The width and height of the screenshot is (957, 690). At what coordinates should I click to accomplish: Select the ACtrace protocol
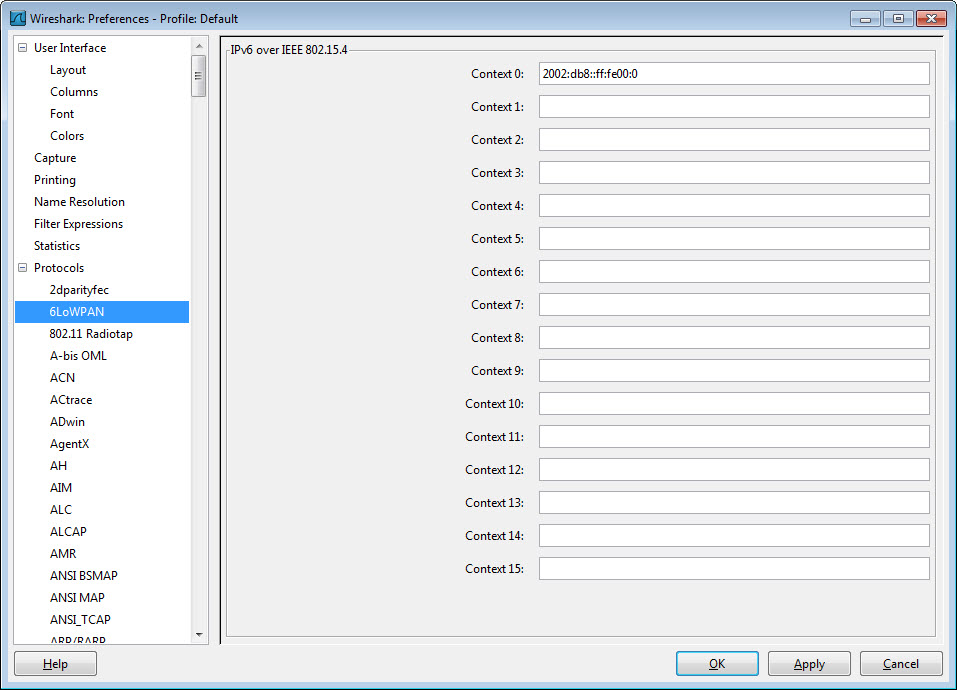click(x=71, y=400)
